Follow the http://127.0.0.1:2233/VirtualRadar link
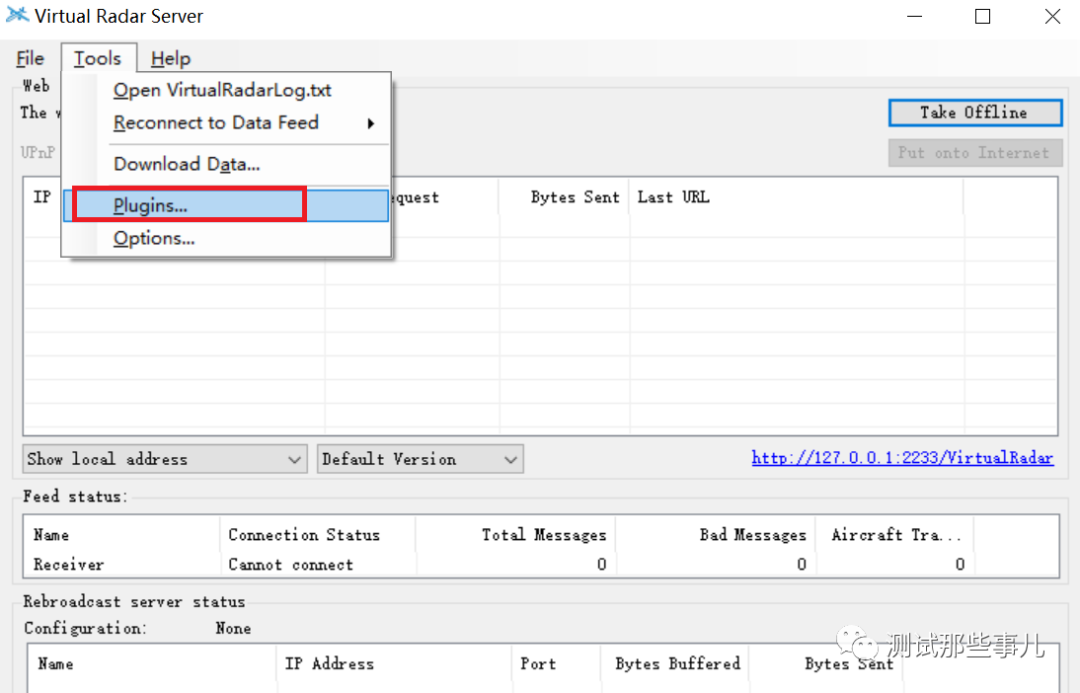Screen dimensions: 1080x693 pos(902,457)
